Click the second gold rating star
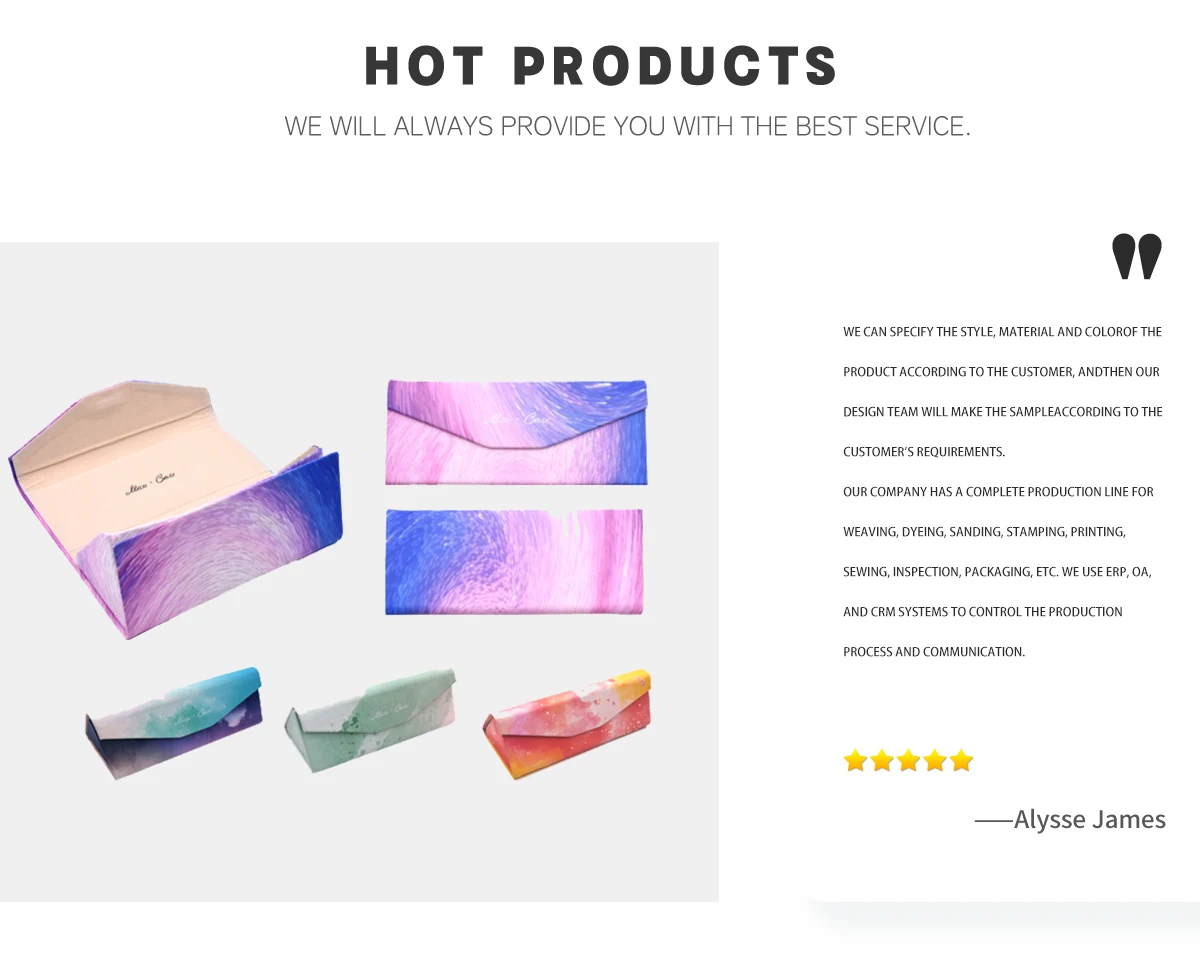The height and width of the screenshot is (960, 1200). click(882, 761)
